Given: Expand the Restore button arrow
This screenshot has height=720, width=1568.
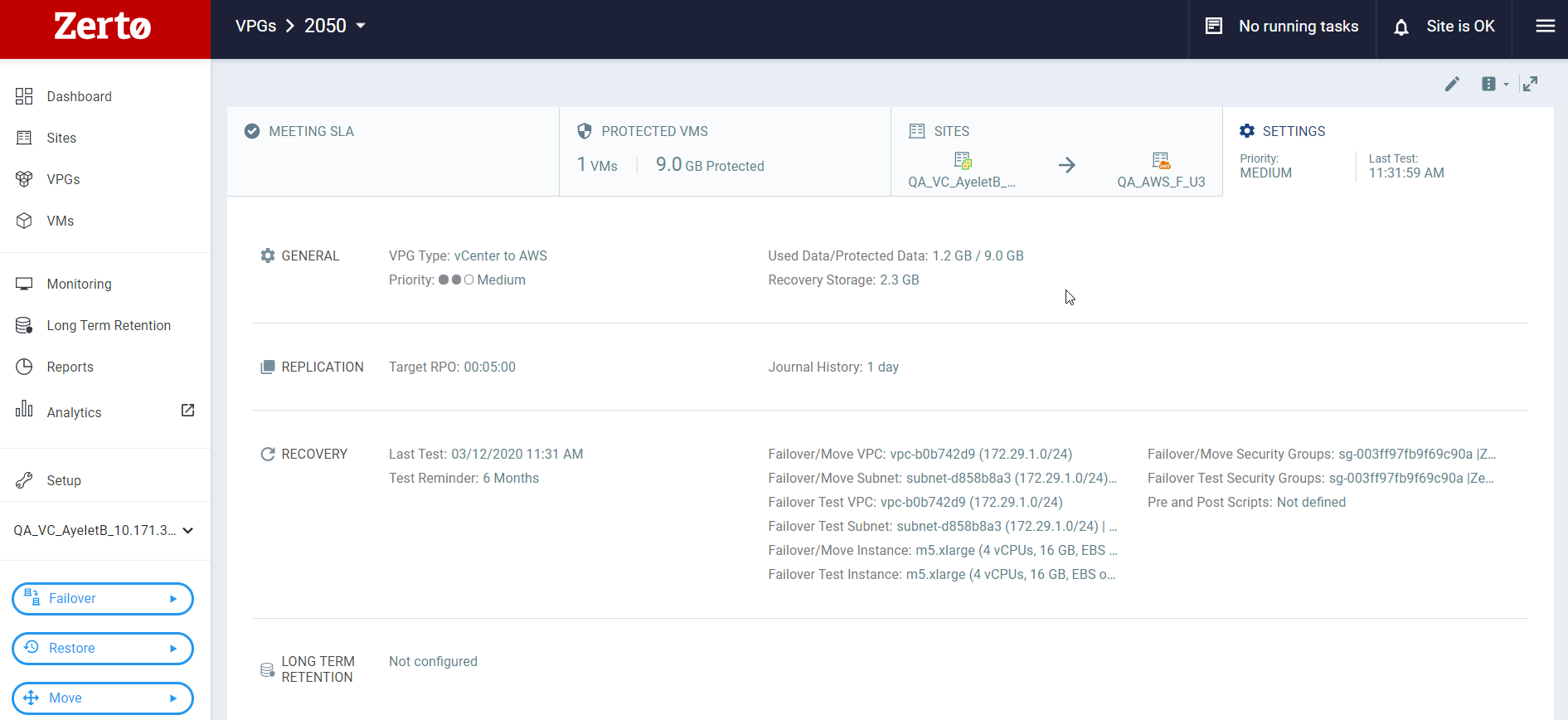Looking at the screenshot, I should (173, 649).
